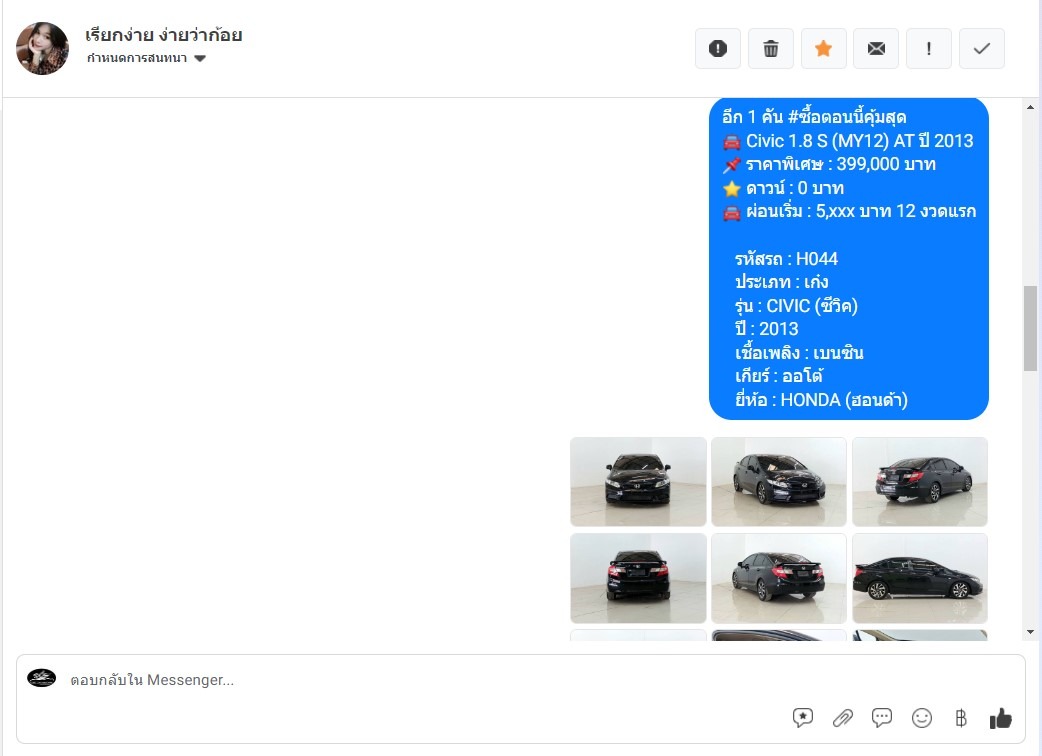The width and height of the screenshot is (1042, 756).
Task: Open the baht payment icon
Action: [961, 718]
